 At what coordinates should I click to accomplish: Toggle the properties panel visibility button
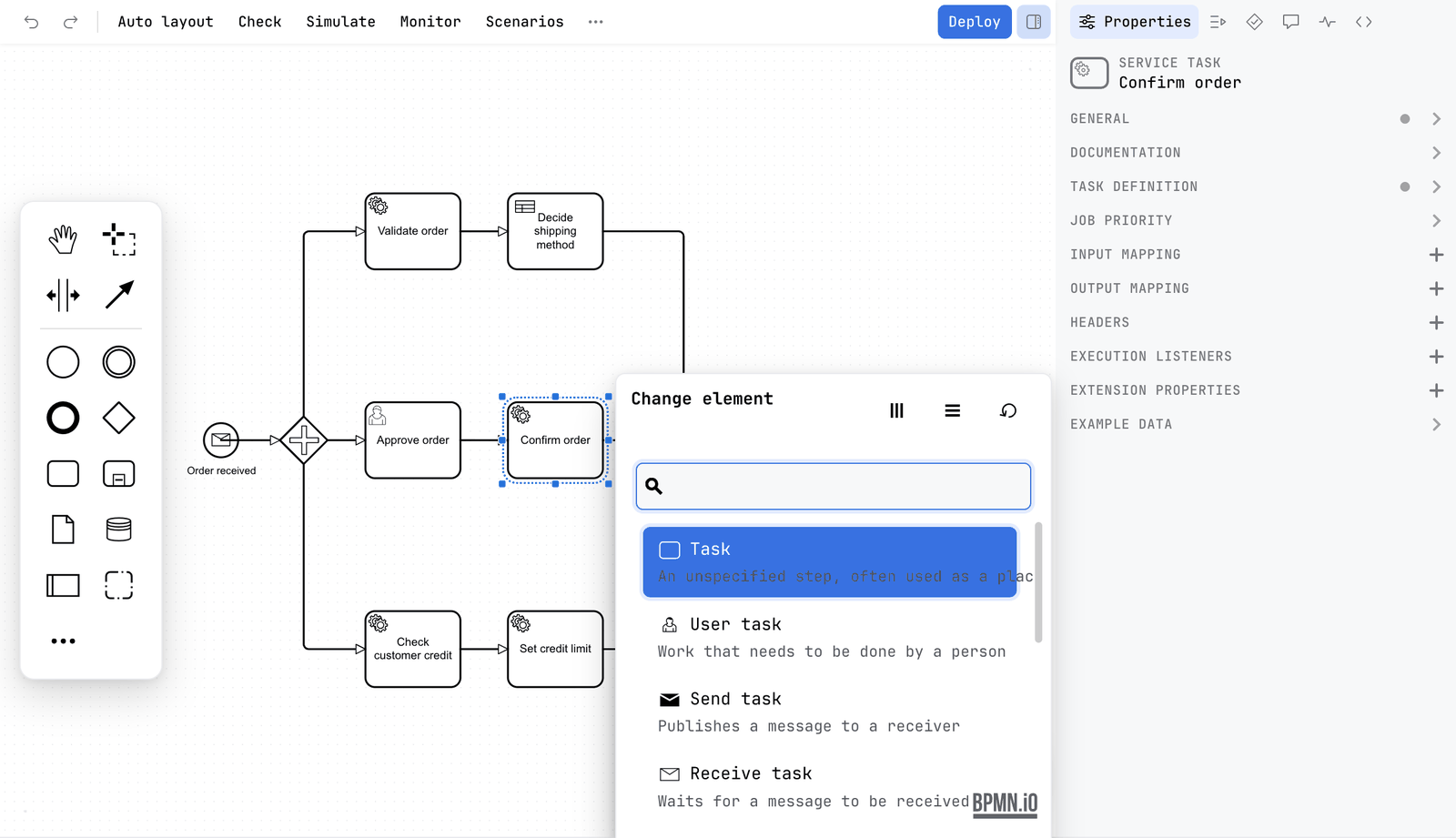click(x=1034, y=22)
